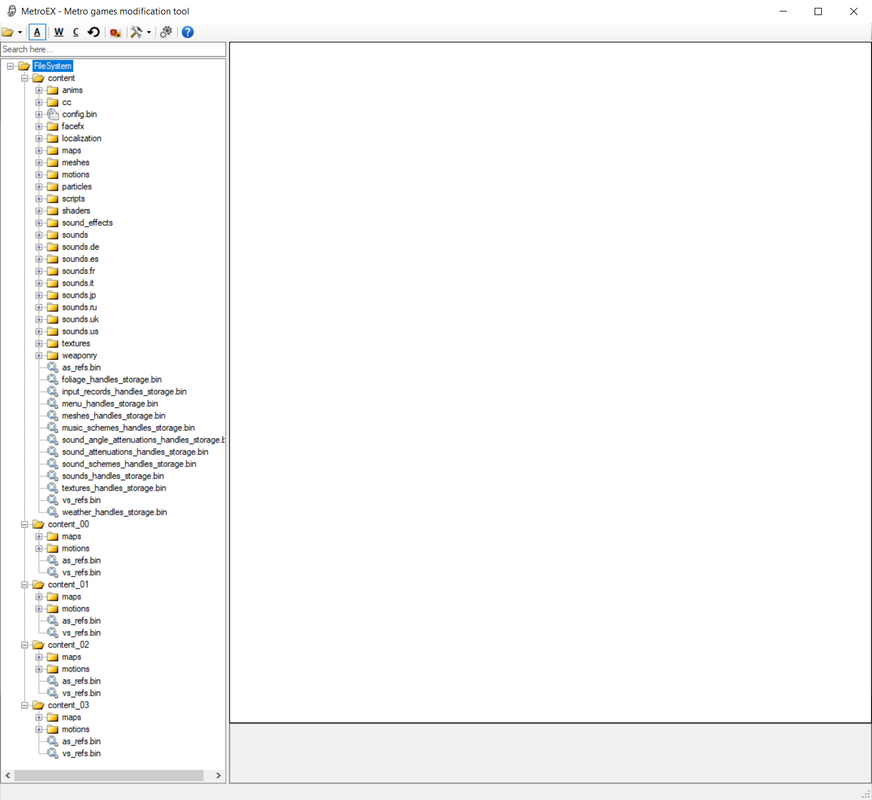Select the scripts folder
This screenshot has height=800, width=872.
[73, 198]
